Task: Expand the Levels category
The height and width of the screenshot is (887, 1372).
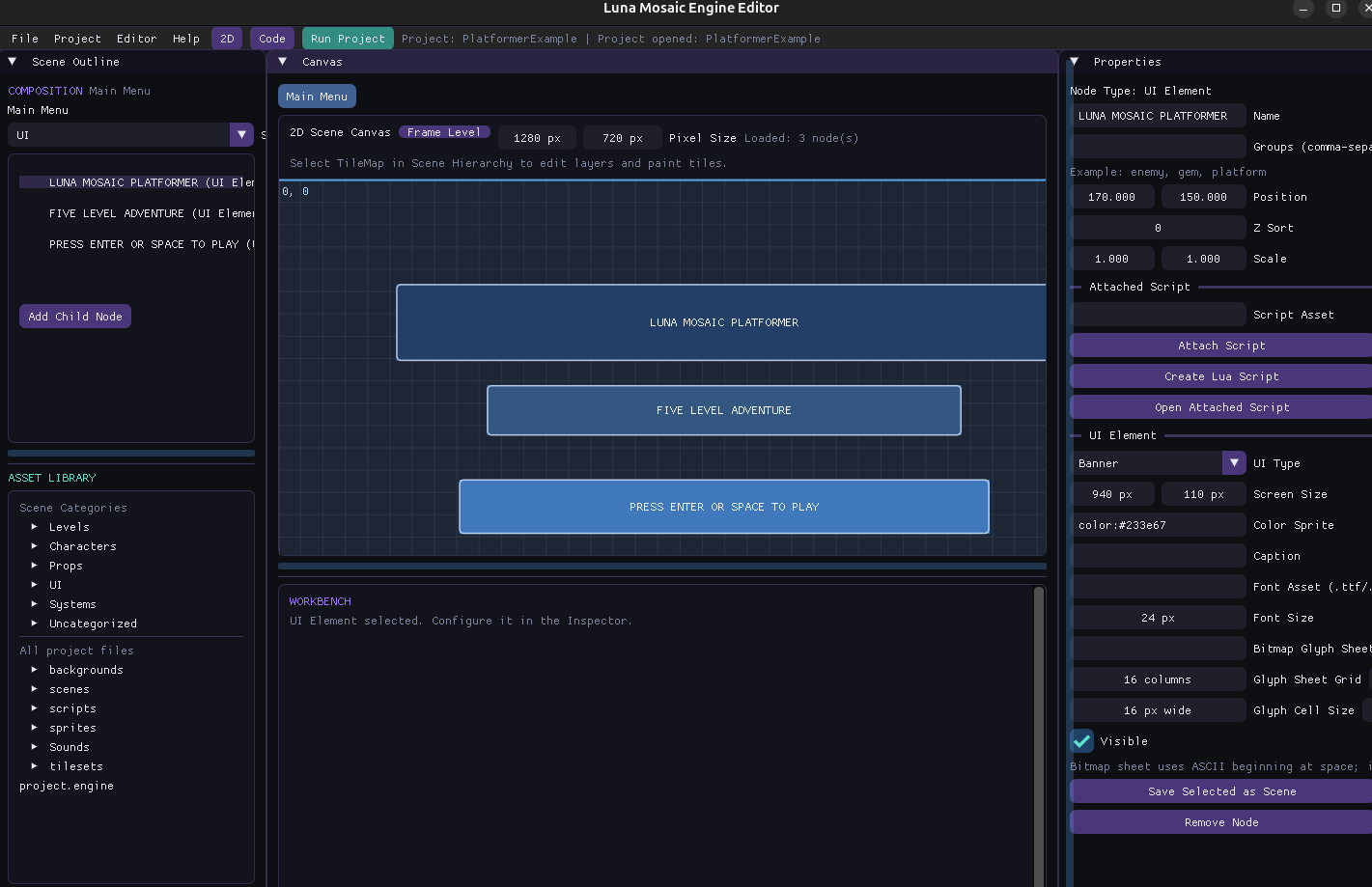Action: point(35,527)
